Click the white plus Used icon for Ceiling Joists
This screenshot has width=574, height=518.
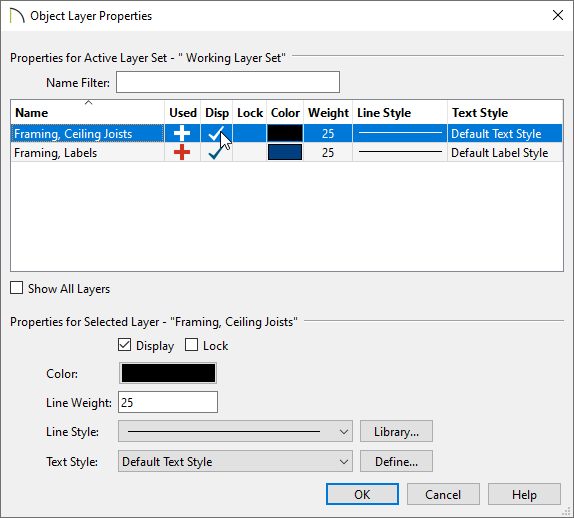pyautogui.click(x=182, y=133)
